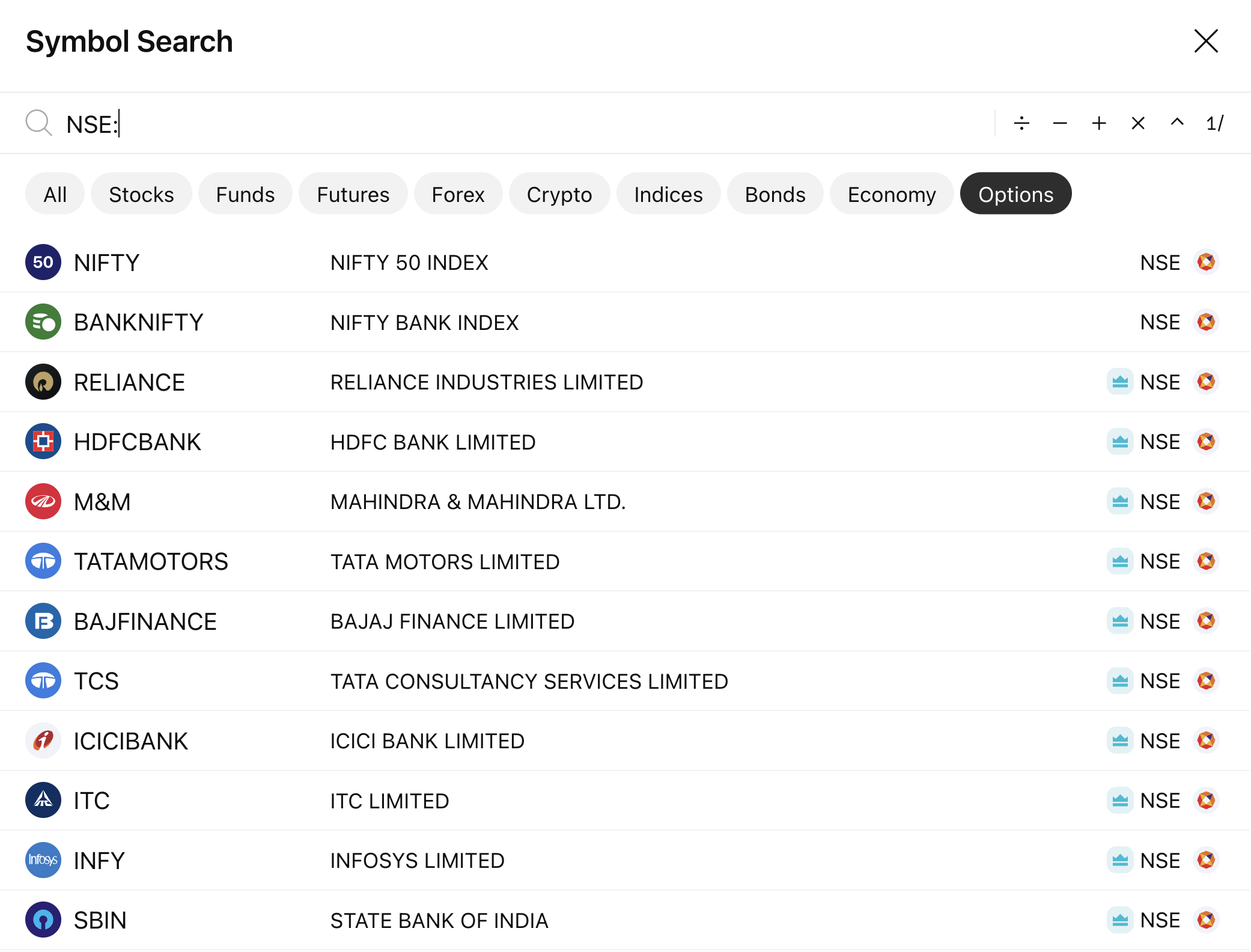Click the division operator icon
This screenshot has height=952, width=1251.
coord(1021,123)
